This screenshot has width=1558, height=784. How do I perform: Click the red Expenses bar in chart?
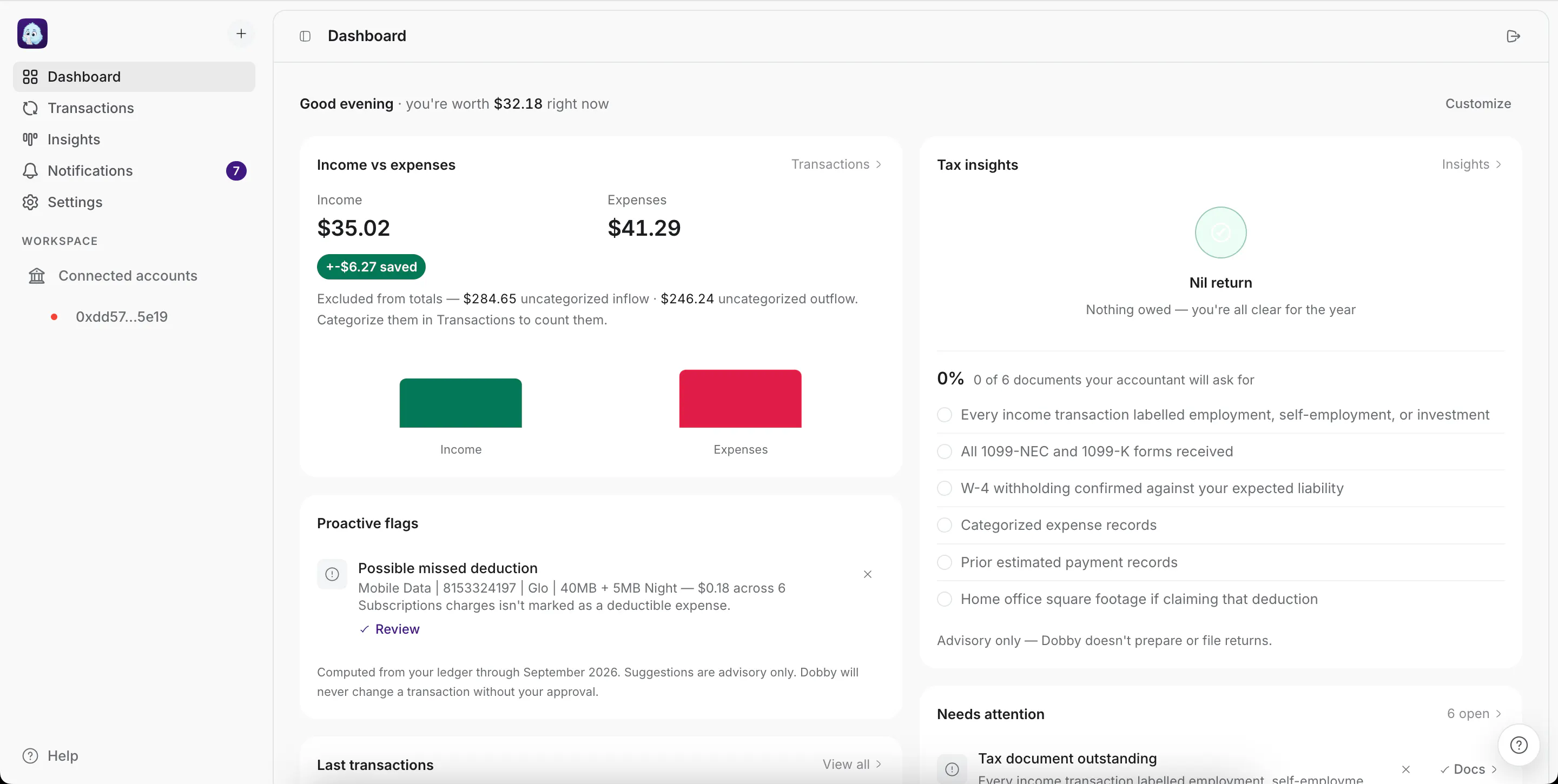coord(740,399)
